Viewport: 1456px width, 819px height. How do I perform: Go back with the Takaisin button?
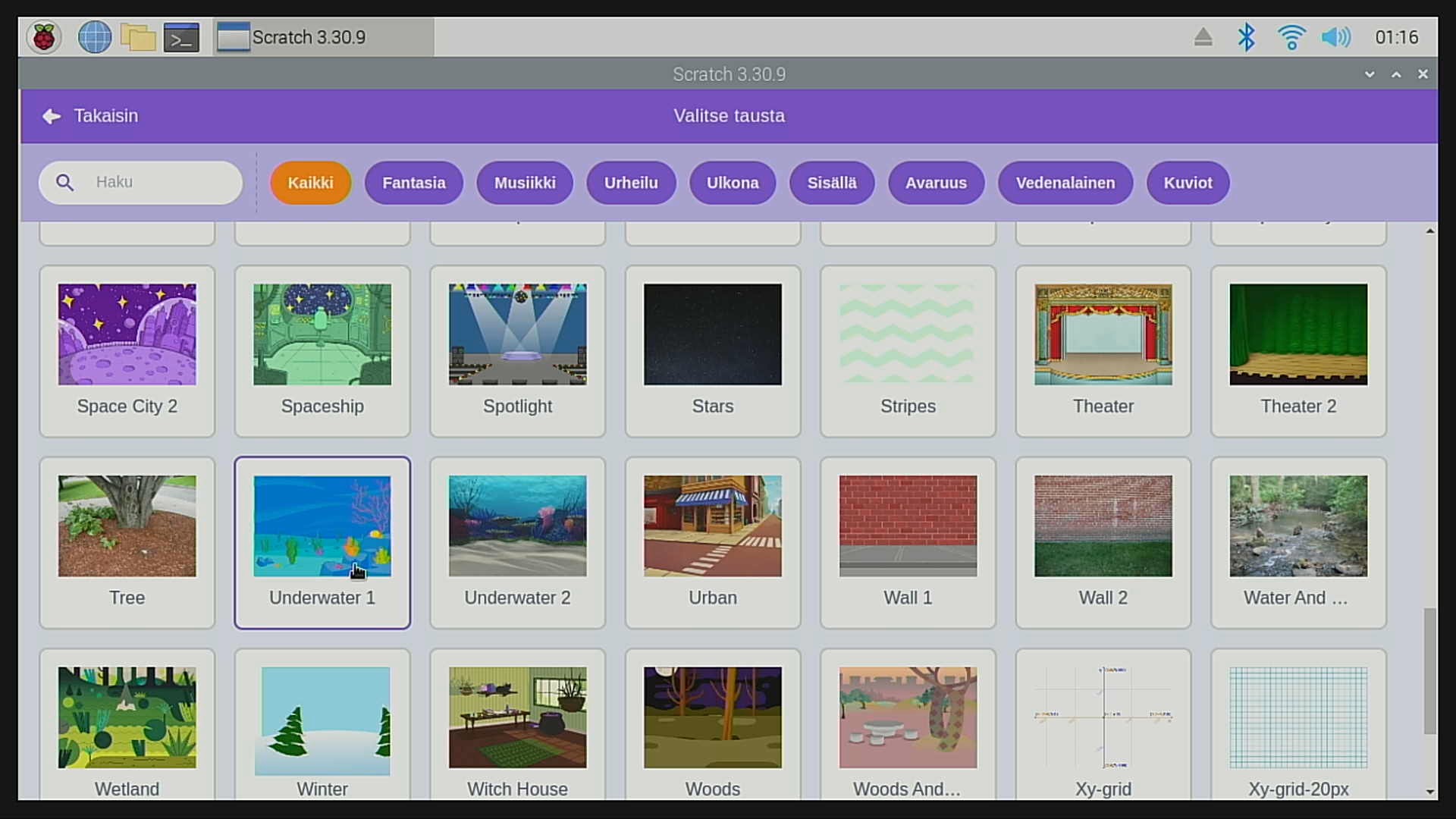[91, 116]
